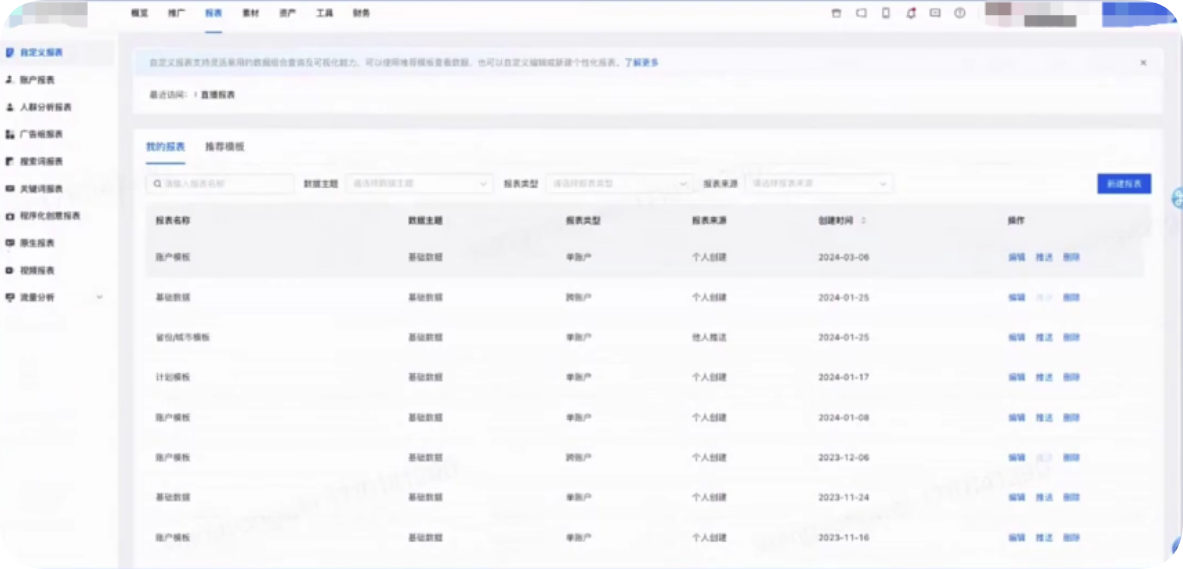Open 原生报表 in the sidebar
1183x569 pixels.
click(37, 243)
